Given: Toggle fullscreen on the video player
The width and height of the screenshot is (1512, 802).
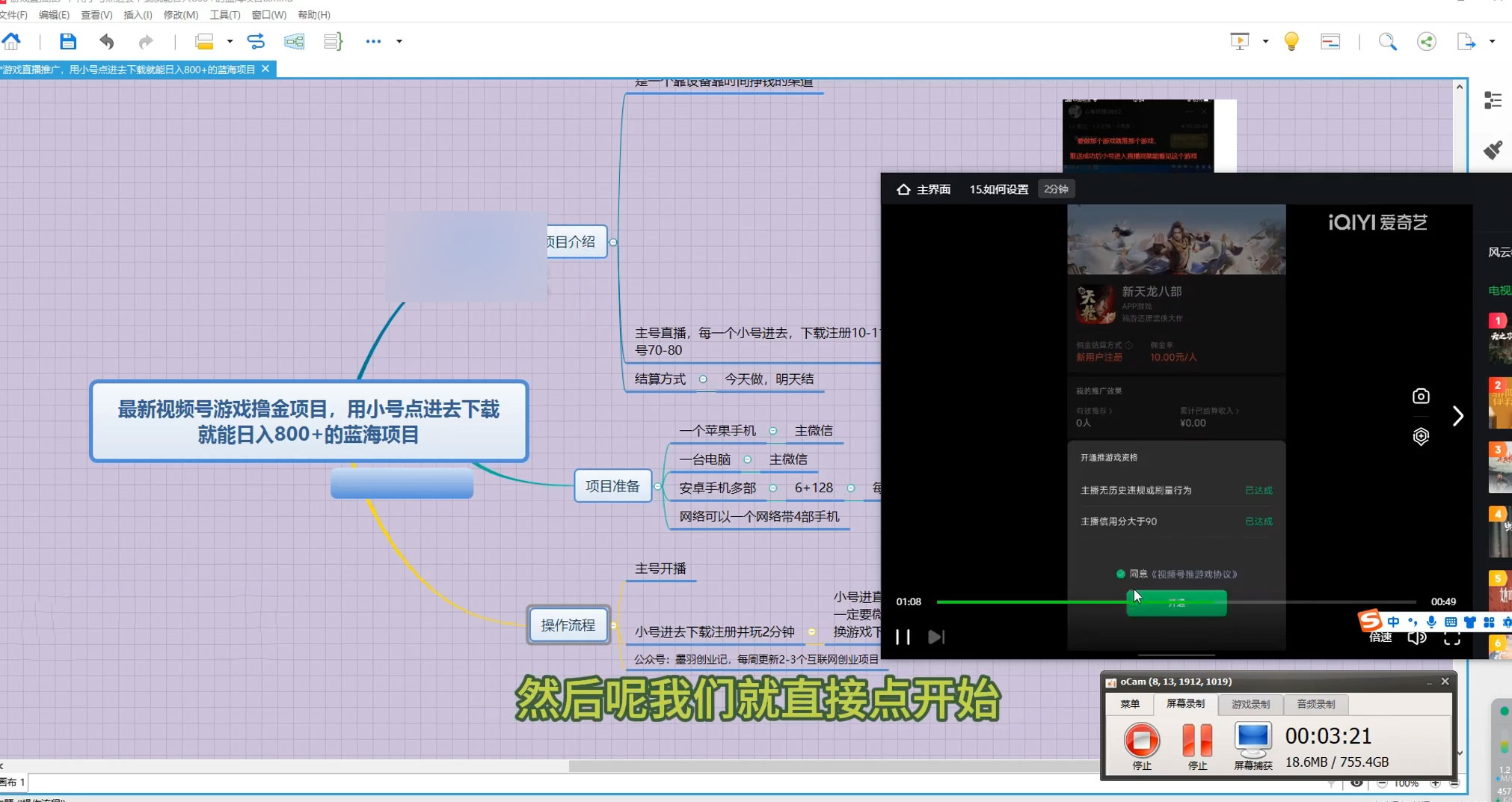Looking at the screenshot, I should [x=1452, y=637].
